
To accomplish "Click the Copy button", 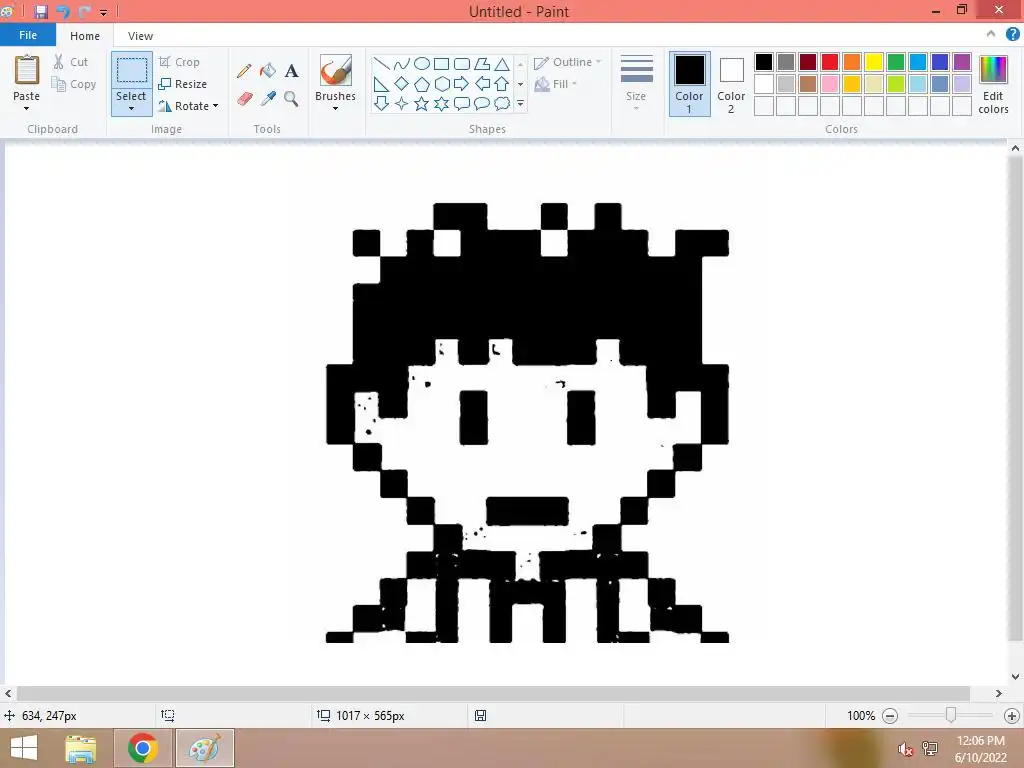I will (x=74, y=84).
